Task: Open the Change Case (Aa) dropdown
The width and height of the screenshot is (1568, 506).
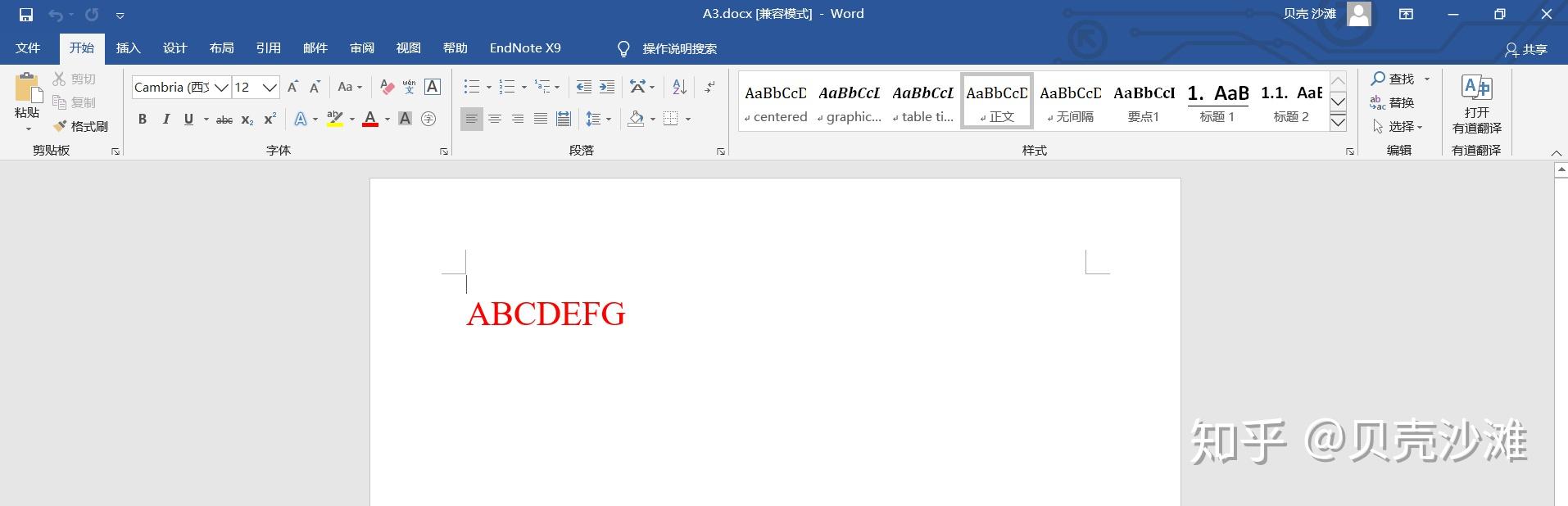Action: (350, 87)
